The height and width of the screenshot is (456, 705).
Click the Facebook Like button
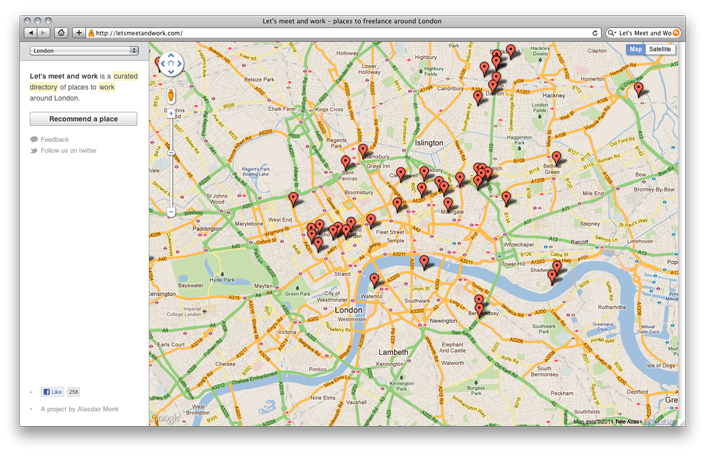tap(53, 392)
